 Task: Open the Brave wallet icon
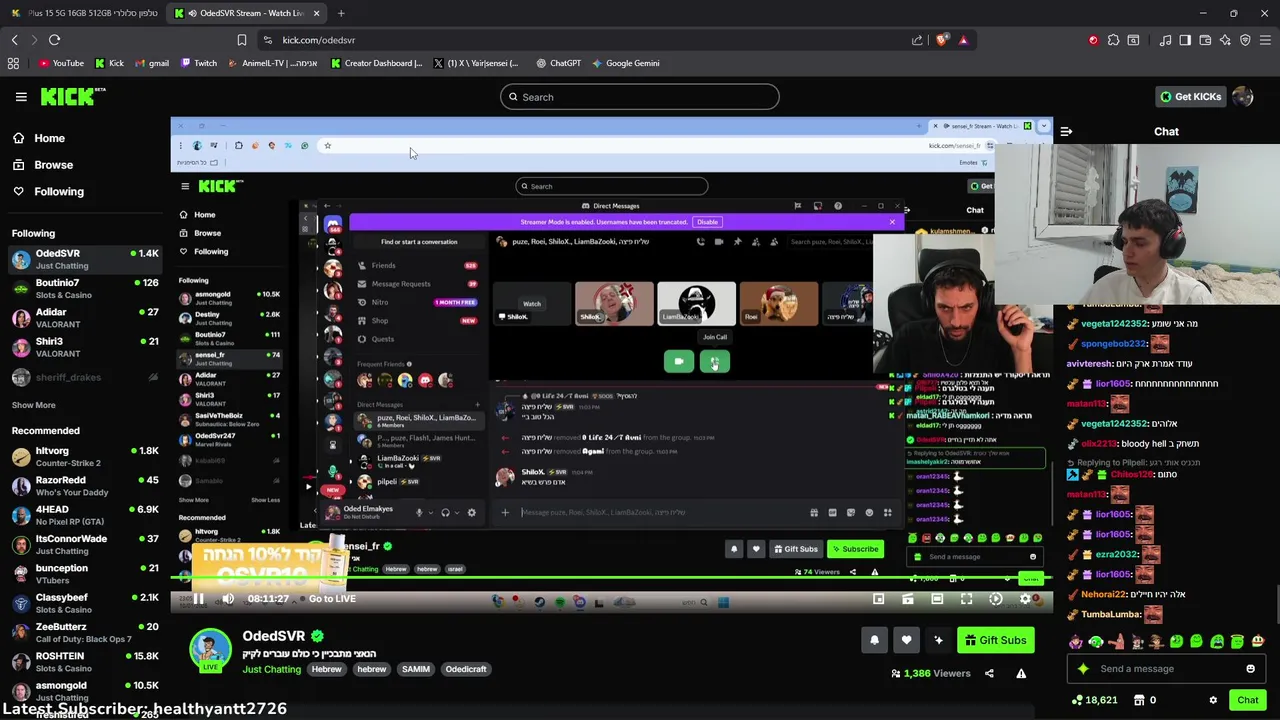1205,40
